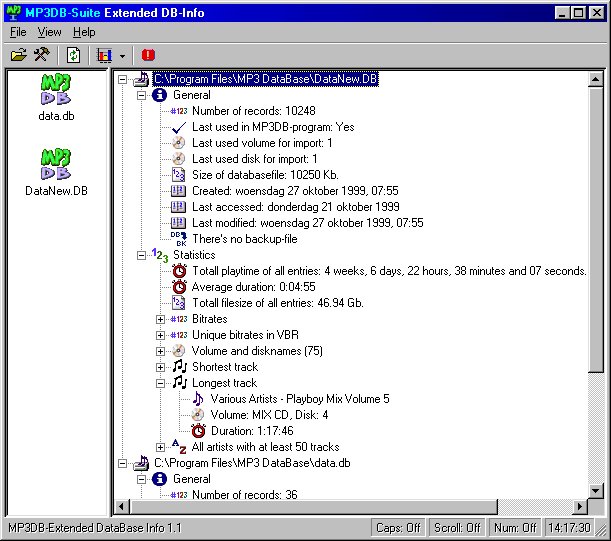The image size is (611, 541).
Task: Click the music notes icon by Longest track
Action: click(x=180, y=383)
